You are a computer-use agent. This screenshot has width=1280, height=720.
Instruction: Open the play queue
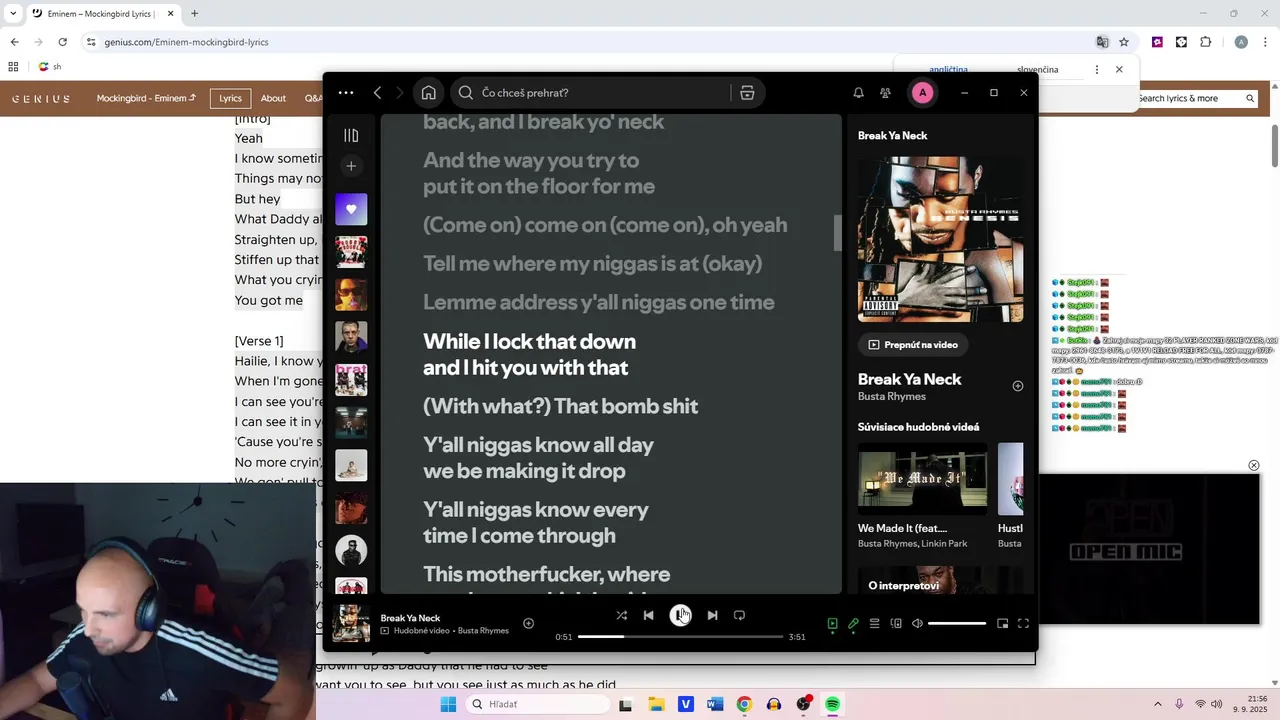point(874,623)
